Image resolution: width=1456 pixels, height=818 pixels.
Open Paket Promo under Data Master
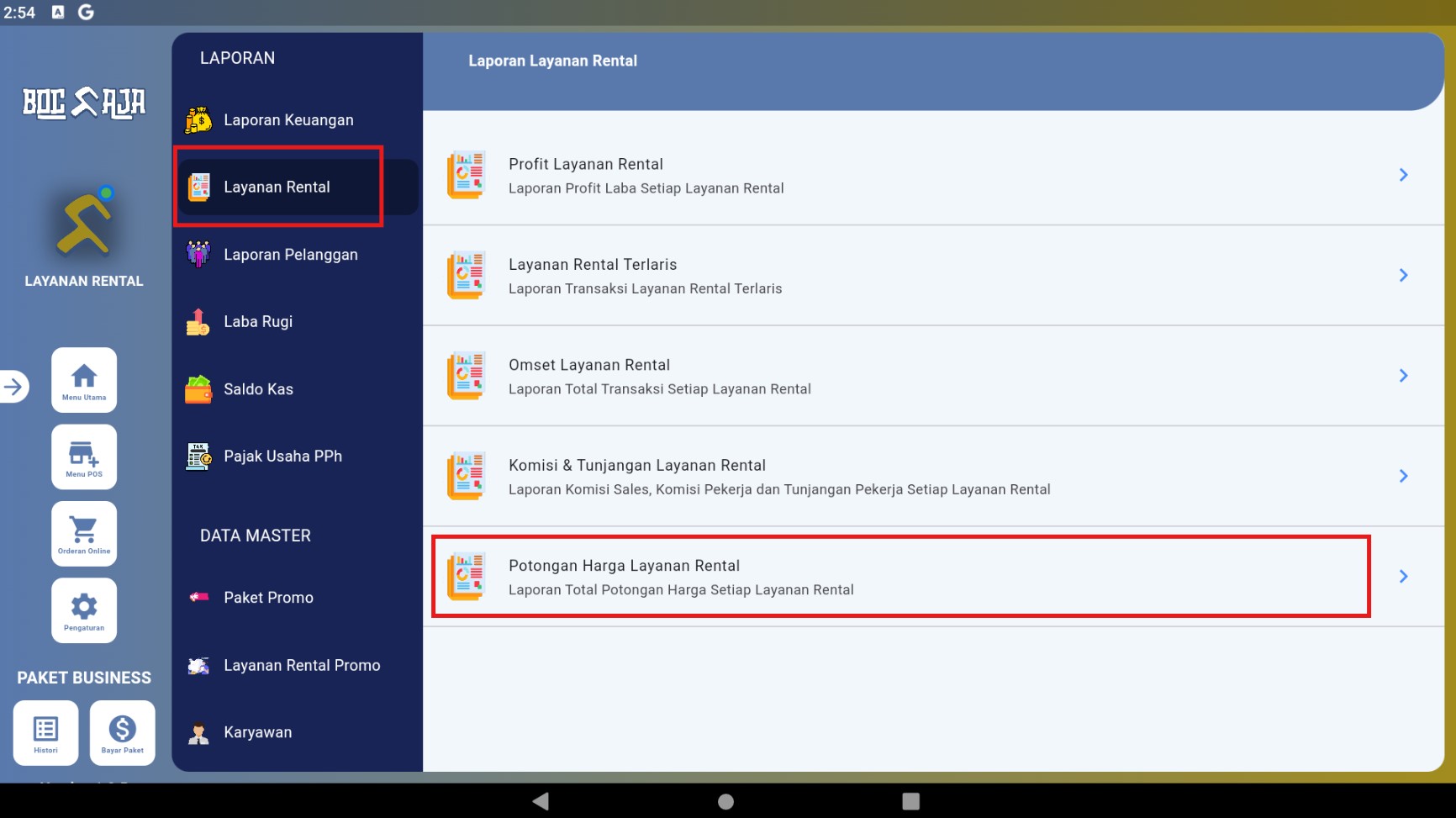(297, 598)
